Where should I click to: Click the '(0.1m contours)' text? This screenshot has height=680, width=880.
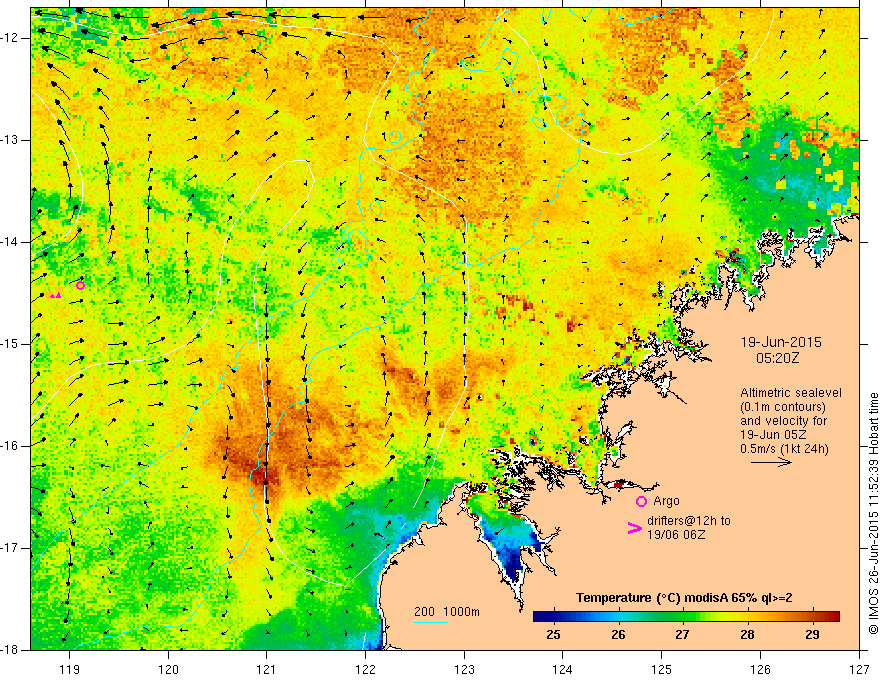pyautogui.click(x=783, y=407)
